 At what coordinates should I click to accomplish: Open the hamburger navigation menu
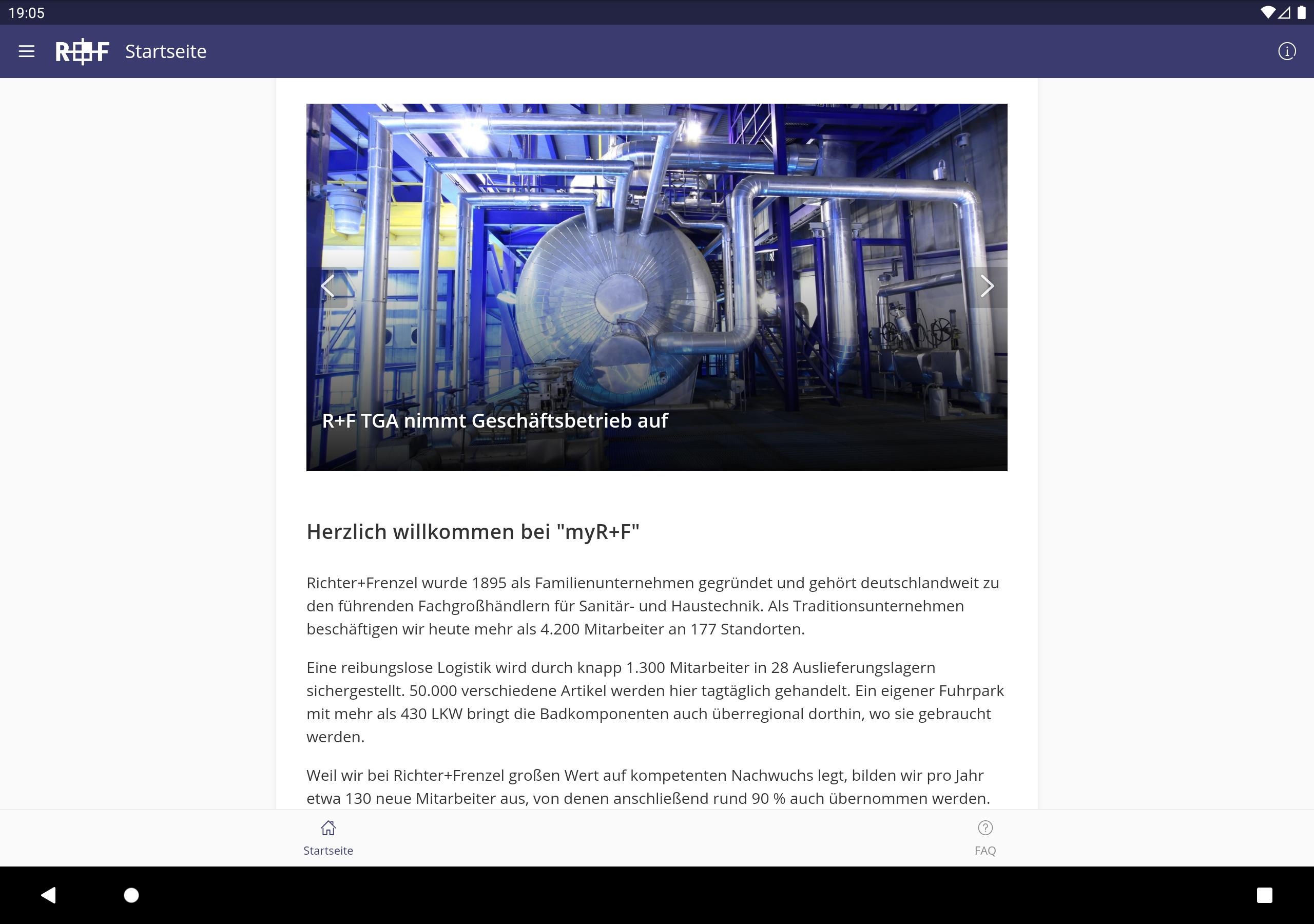(26, 51)
